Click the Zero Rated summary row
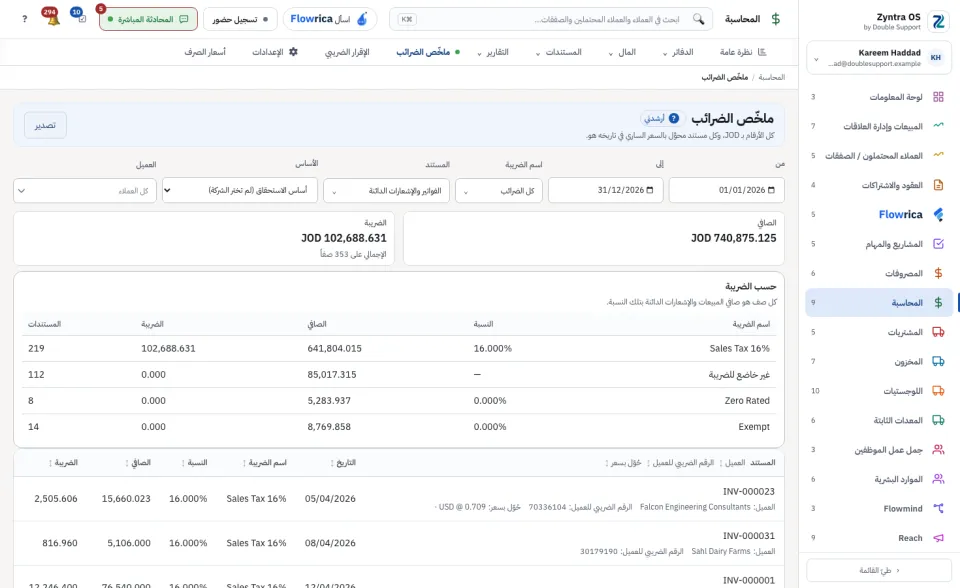 (x=399, y=401)
